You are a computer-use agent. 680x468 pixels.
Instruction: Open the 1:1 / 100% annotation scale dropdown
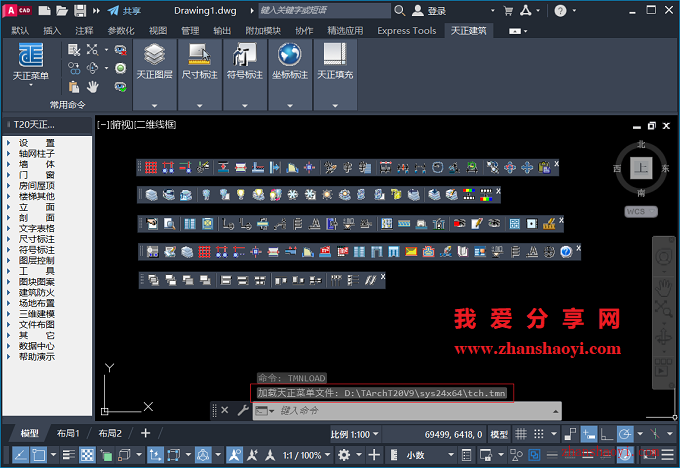tap(306, 455)
